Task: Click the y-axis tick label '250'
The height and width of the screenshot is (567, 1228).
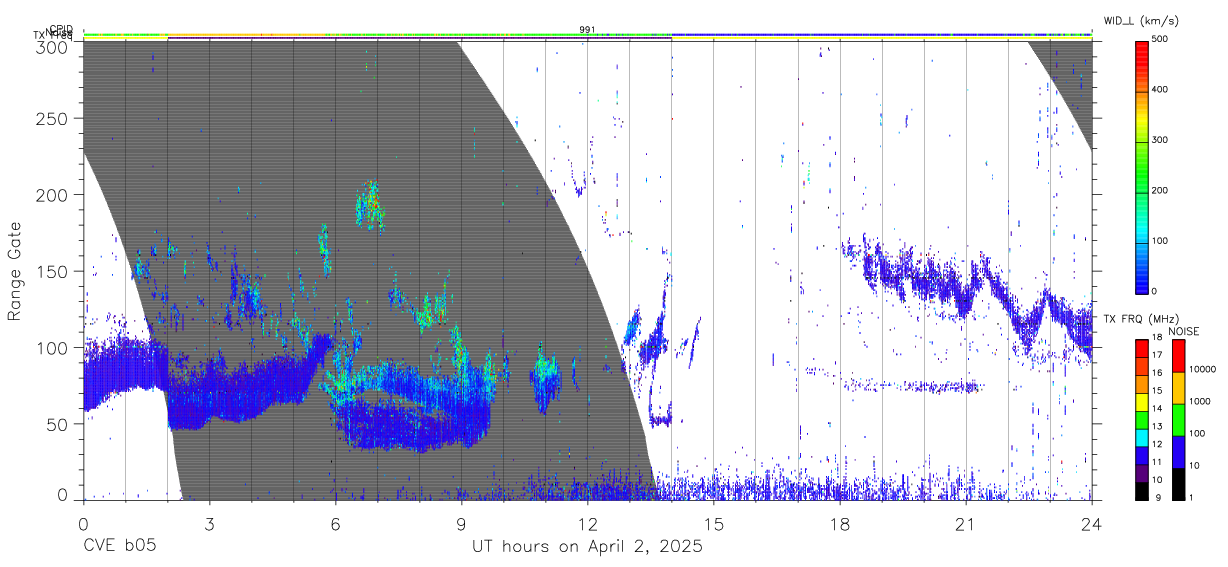Action: point(53,118)
